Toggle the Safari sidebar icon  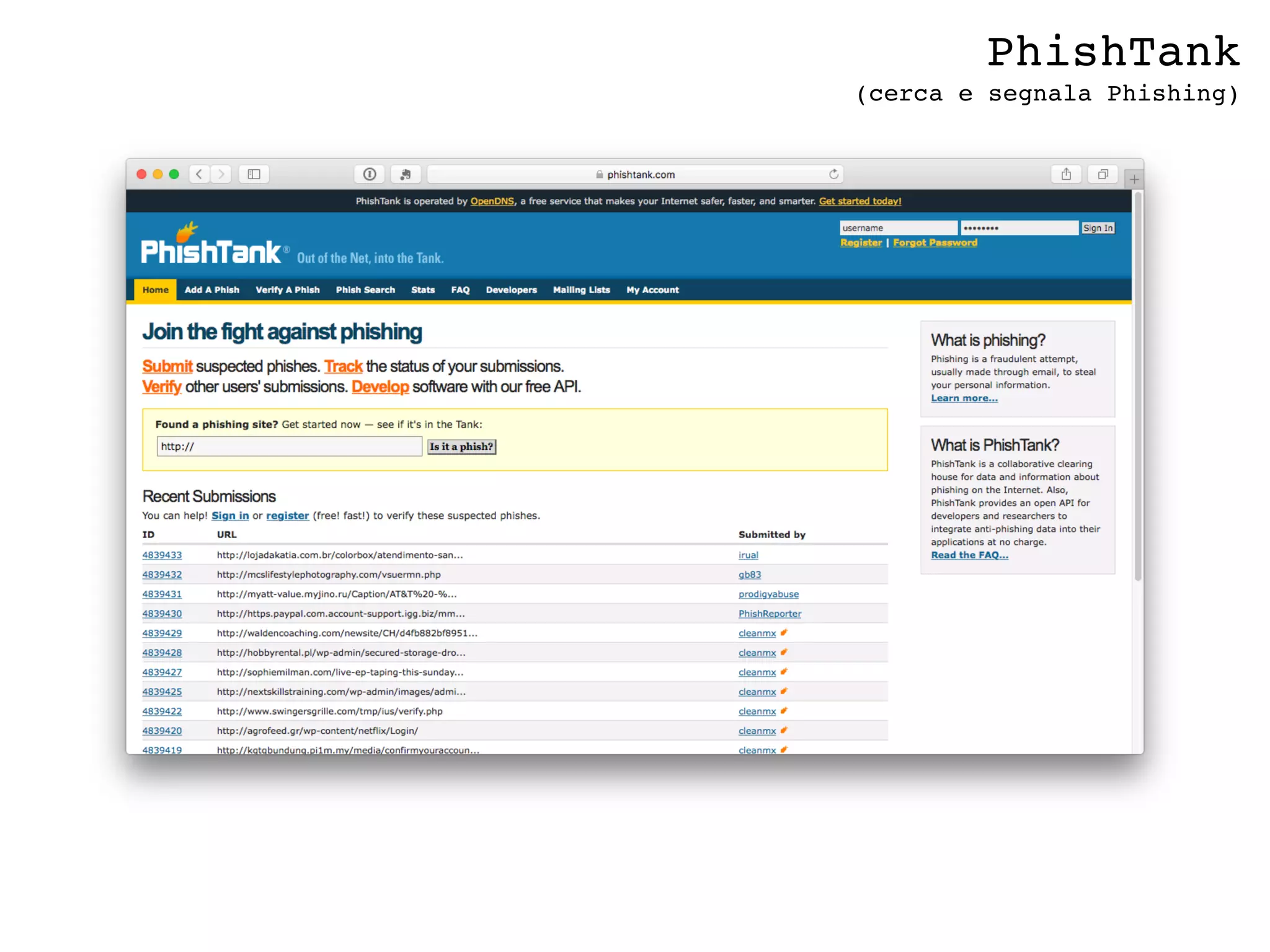click(x=254, y=174)
